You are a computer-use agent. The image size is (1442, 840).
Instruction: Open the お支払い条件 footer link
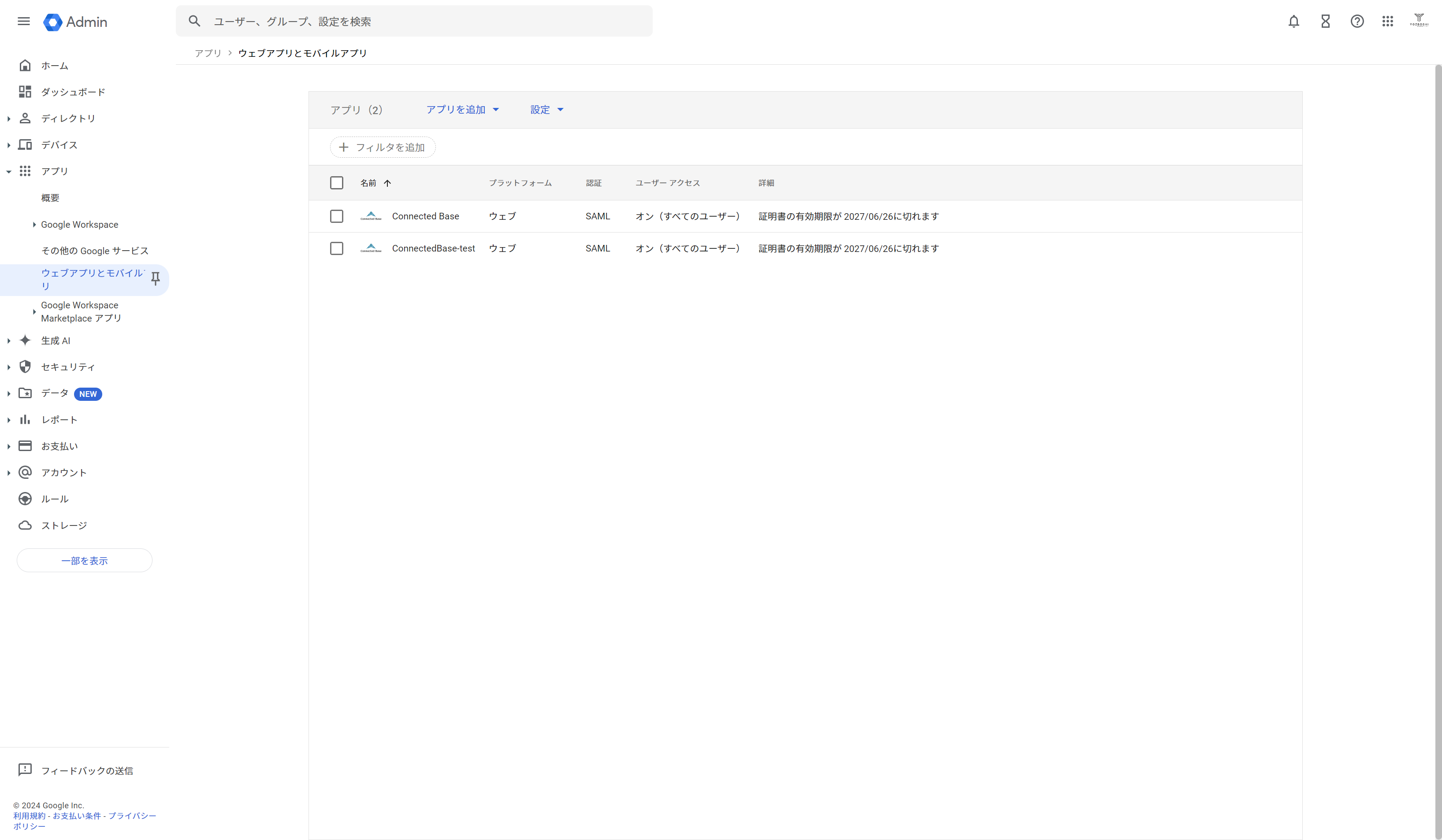[77, 815]
